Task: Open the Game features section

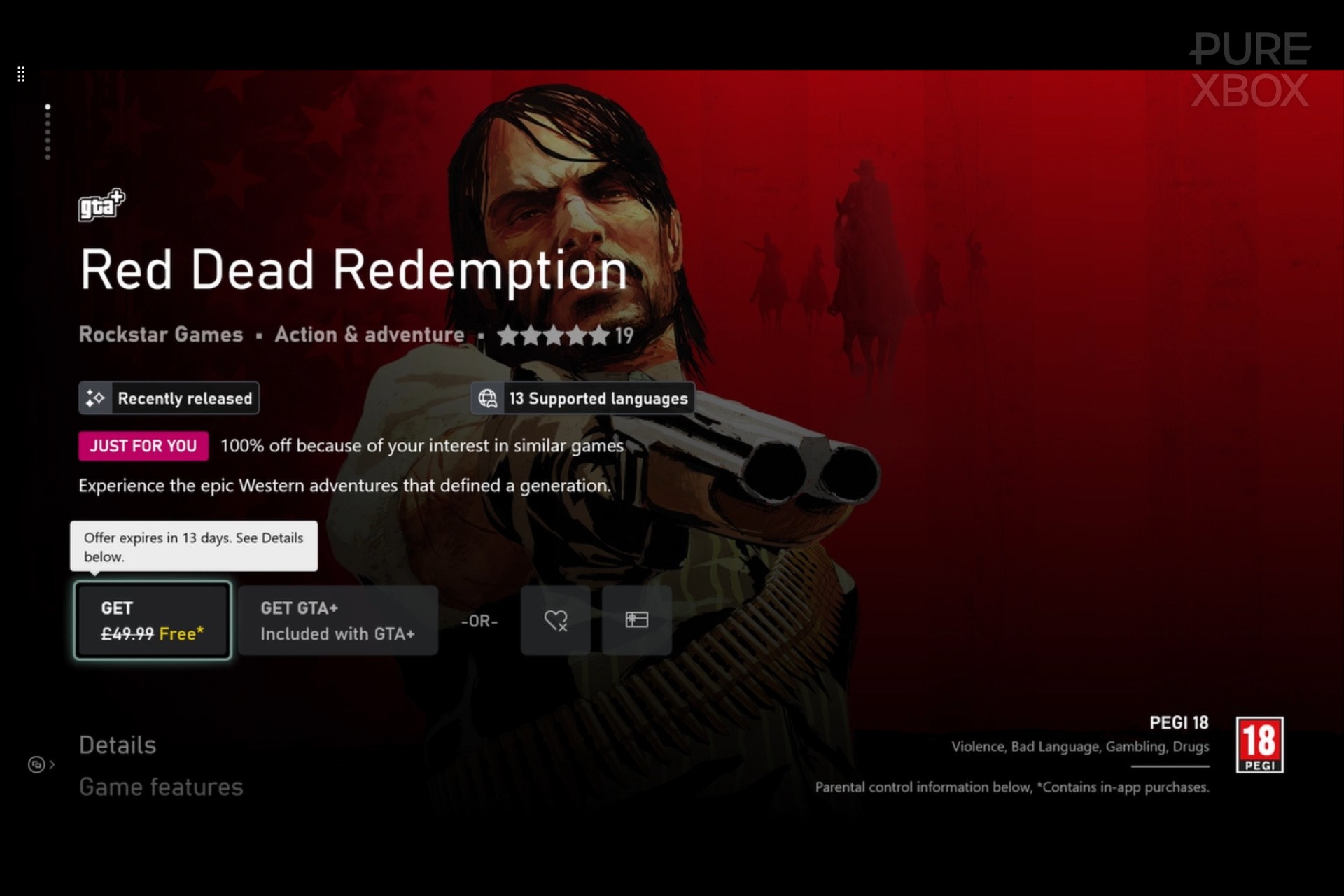Action: [161, 787]
